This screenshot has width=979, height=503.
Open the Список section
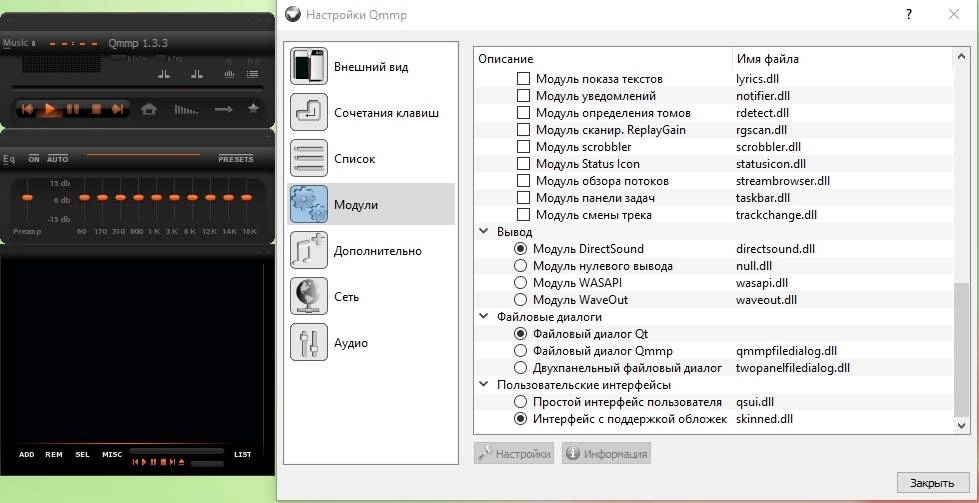pyautogui.click(x=371, y=159)
